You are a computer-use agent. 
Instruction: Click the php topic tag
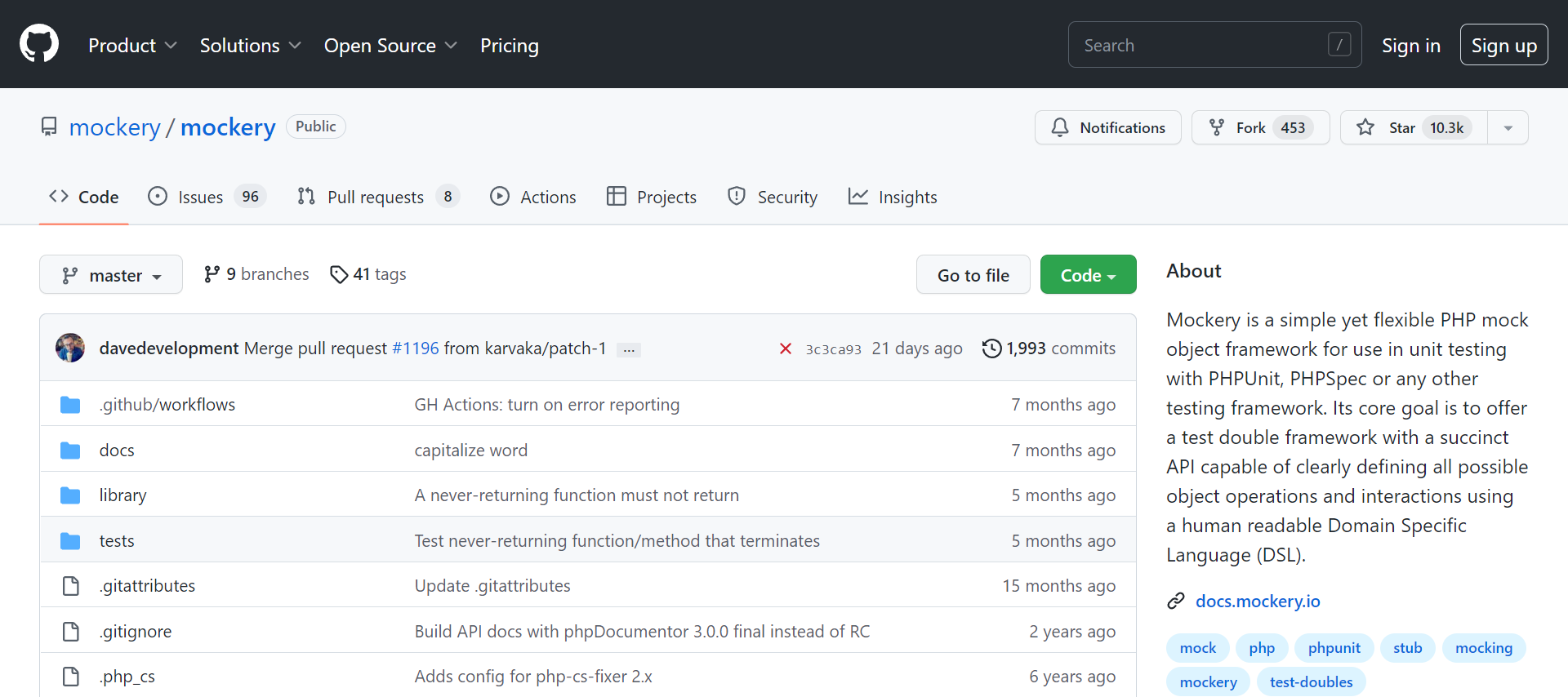click(x=1262, y=648)
